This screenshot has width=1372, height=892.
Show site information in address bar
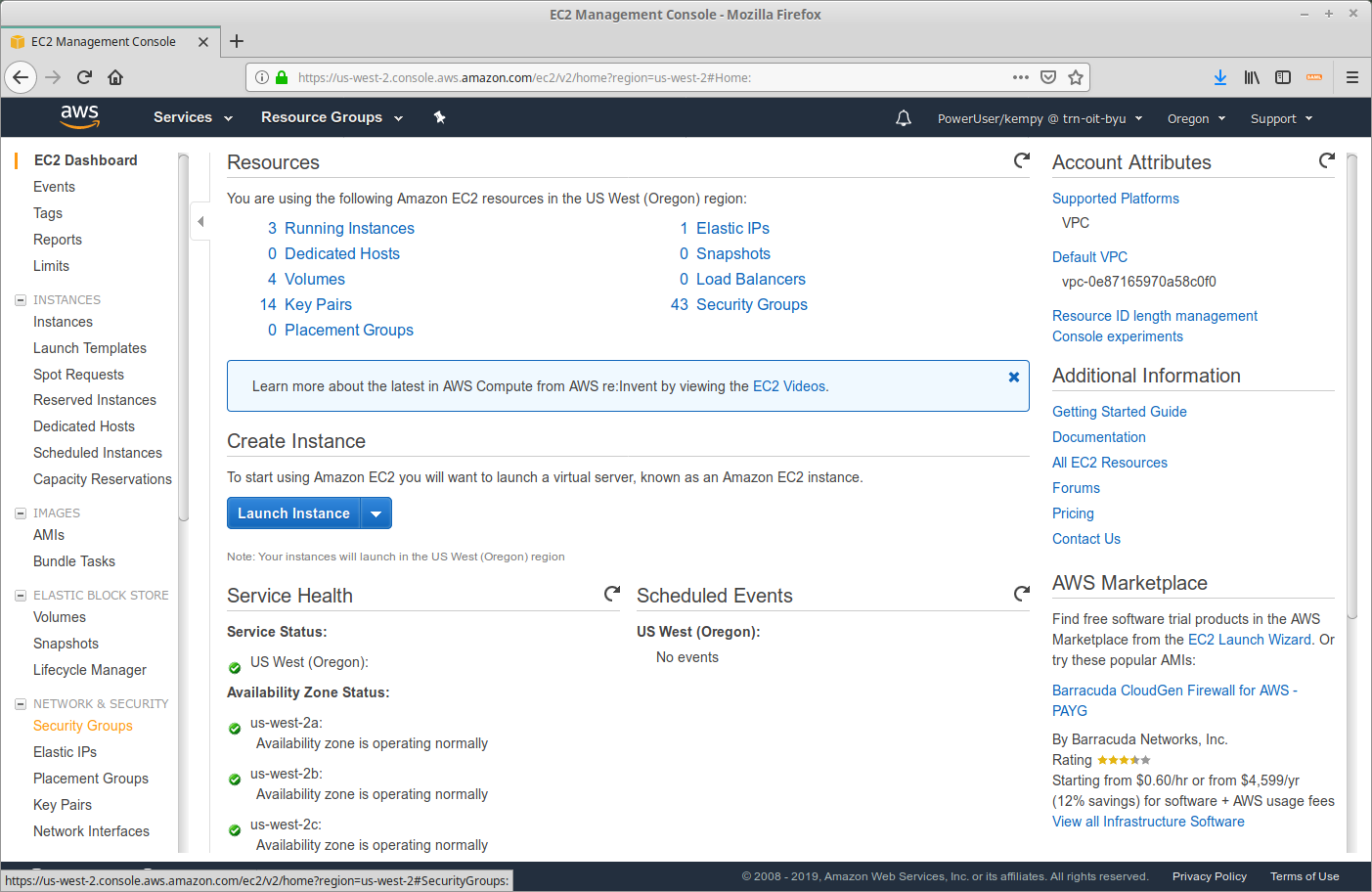click(x=262, y=77)
